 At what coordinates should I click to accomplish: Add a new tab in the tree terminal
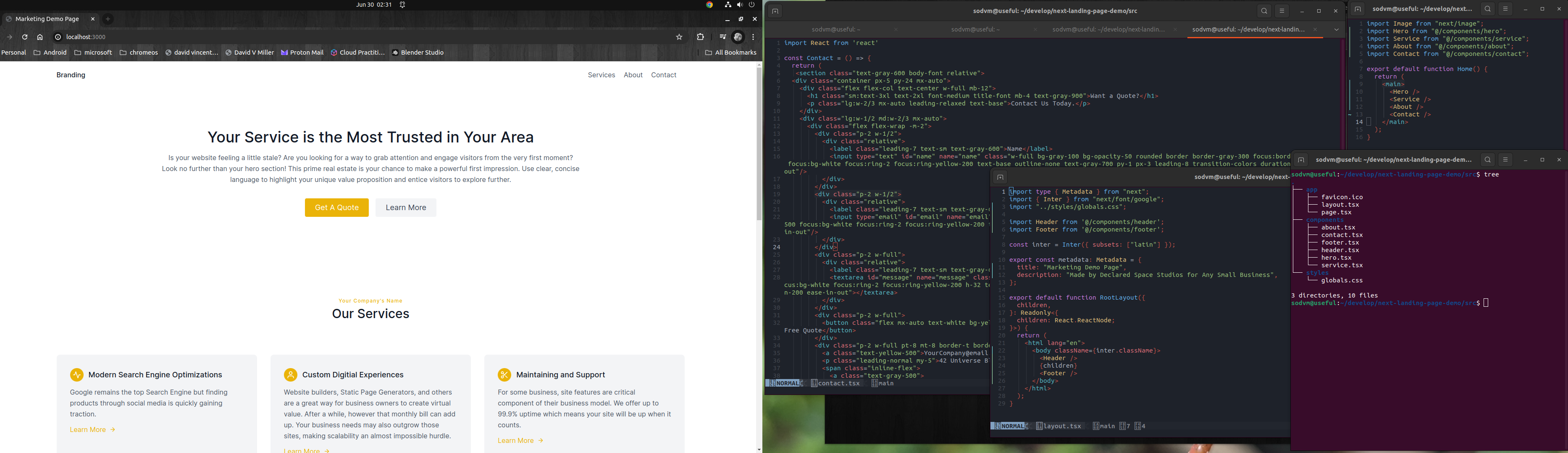pos(1301,160)
